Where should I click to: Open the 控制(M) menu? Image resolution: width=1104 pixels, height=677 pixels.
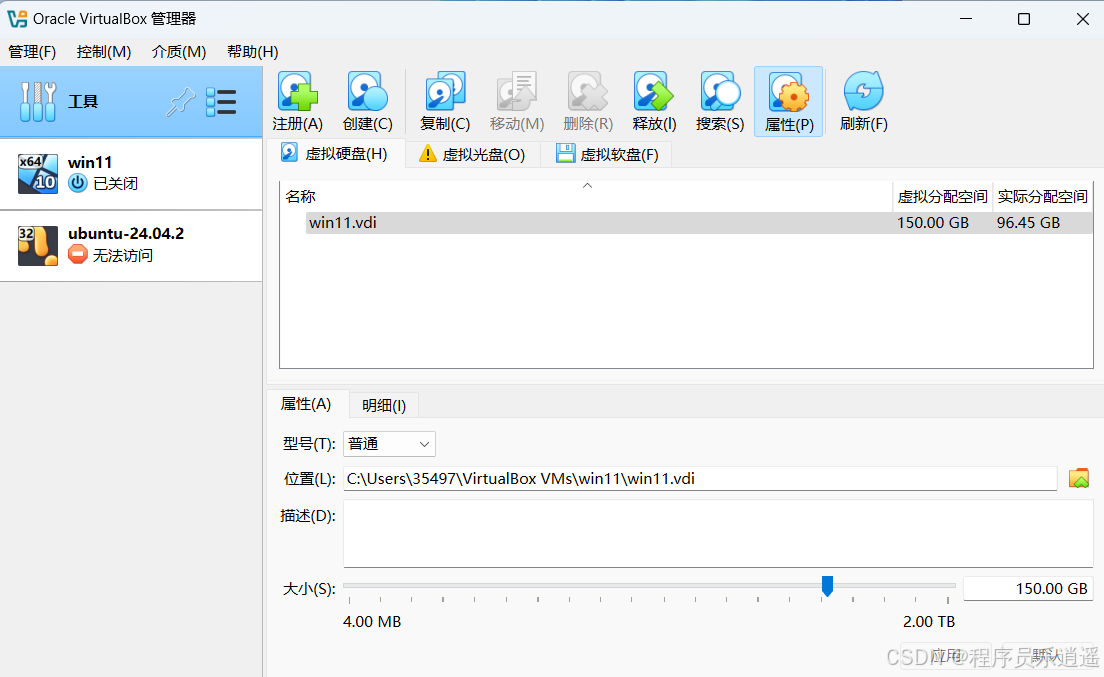[104, 52]
